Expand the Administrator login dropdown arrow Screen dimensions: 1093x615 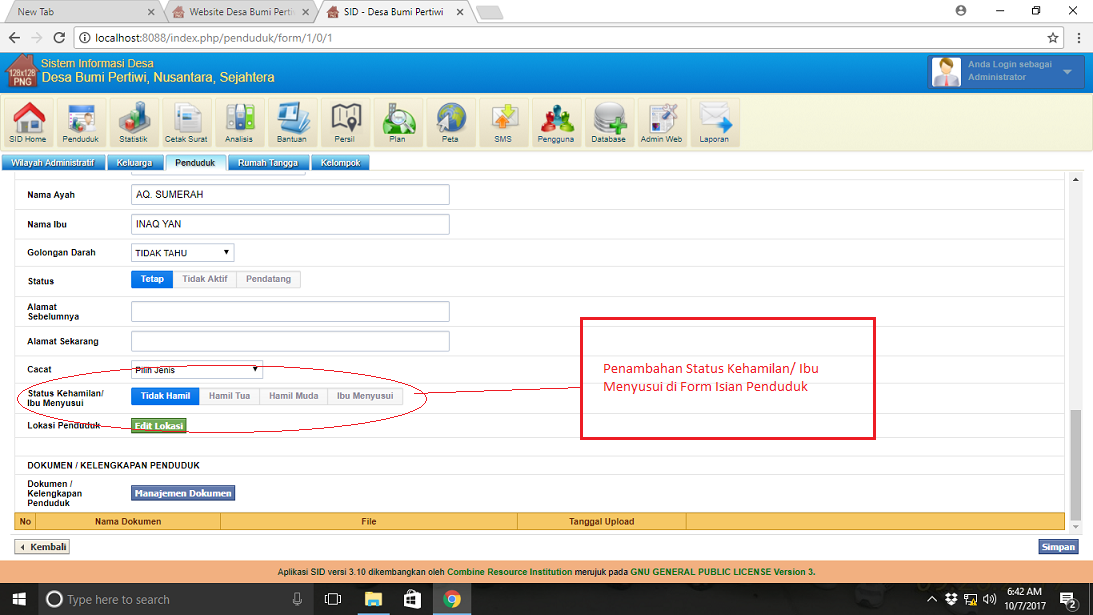(x=1067, y=71)
